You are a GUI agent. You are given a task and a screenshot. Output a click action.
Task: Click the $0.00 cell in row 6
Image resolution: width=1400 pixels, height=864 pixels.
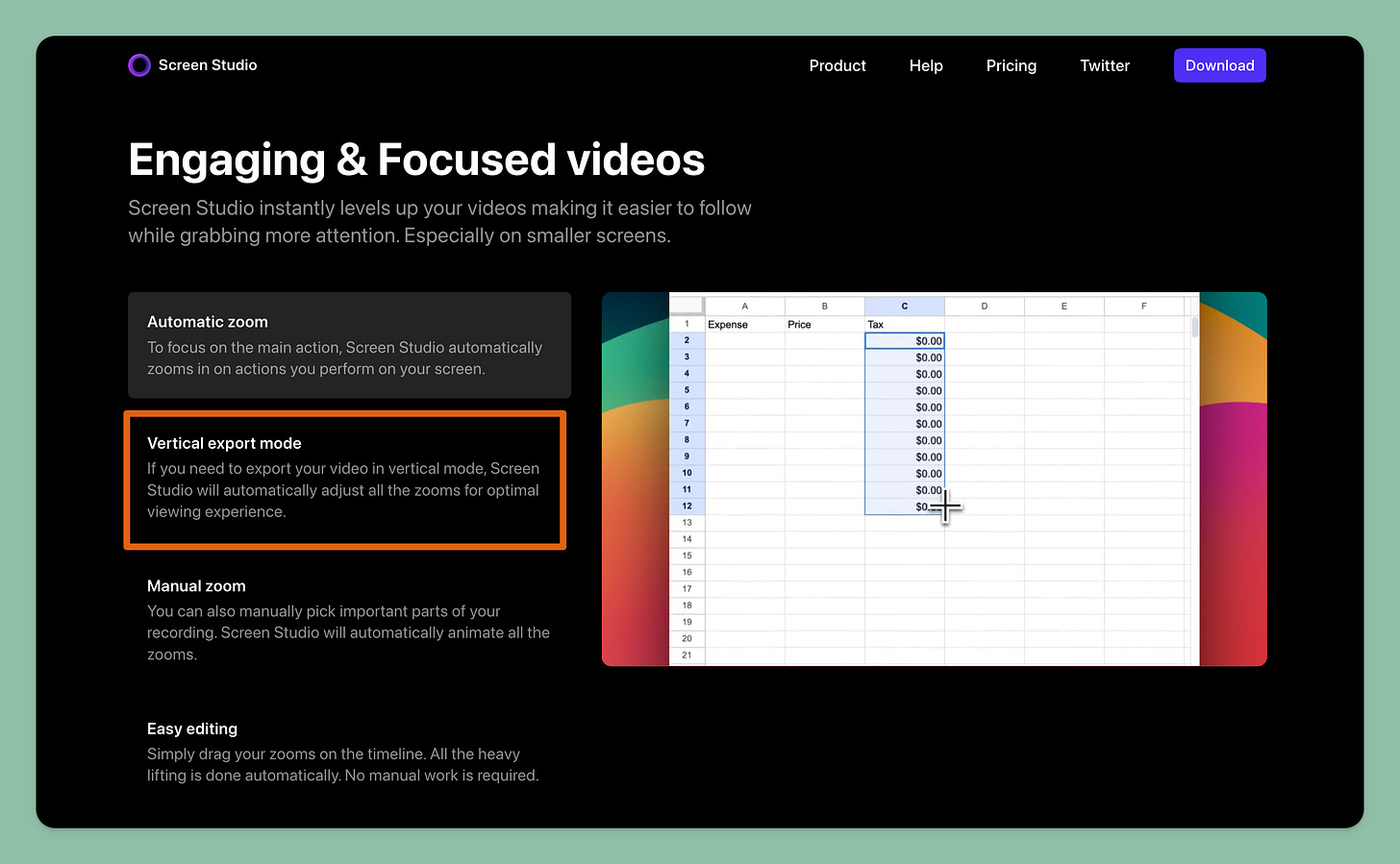[x=904, y=407]
